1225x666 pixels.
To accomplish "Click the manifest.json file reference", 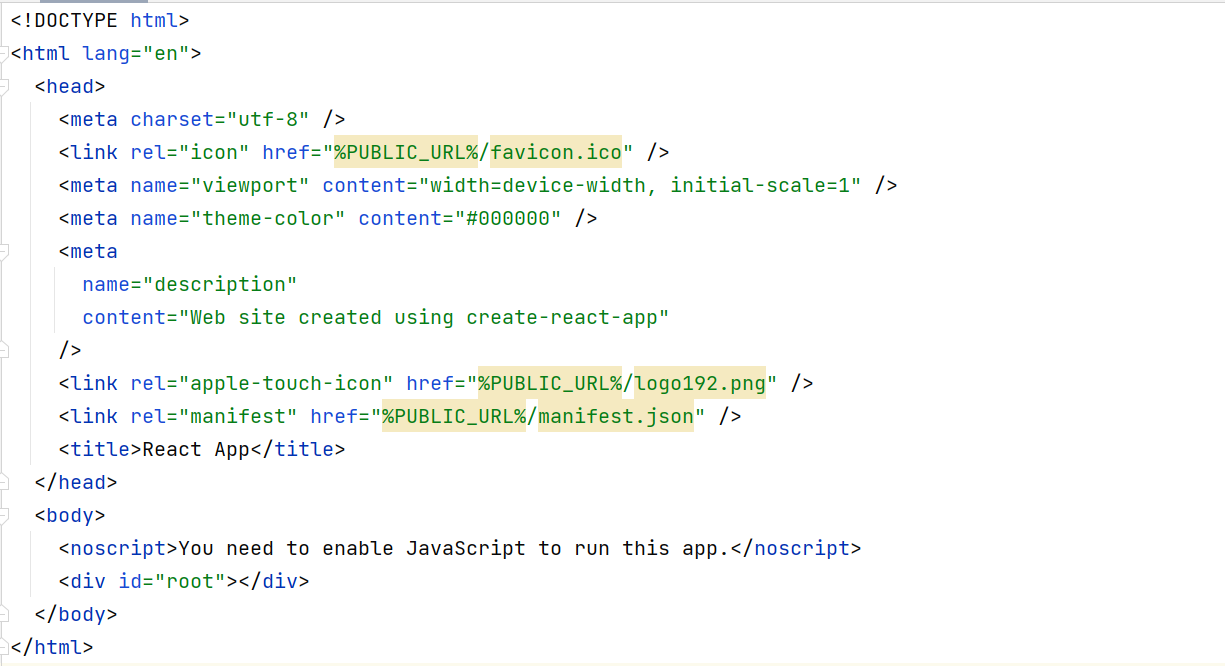I will point(615,416).
